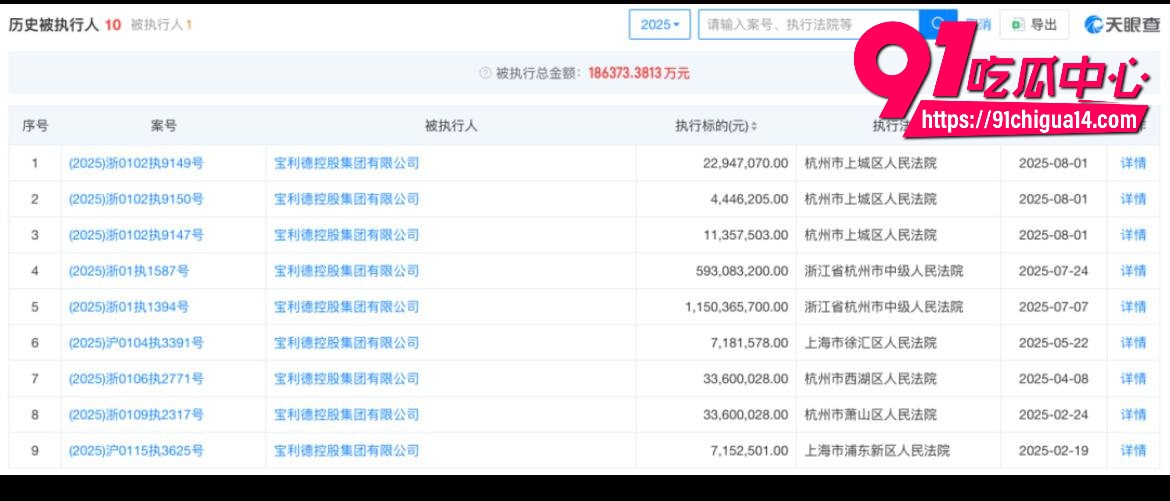Click the help icon beside 被执行总金额
This screenshot has width=1170, height=501.
(485, 73)
